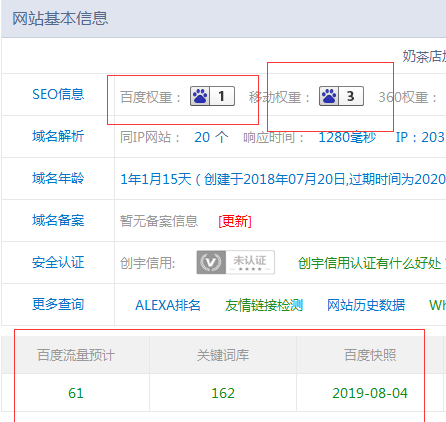Open the 安全认证 link
The width and height of the screenshot is (446, 422).
58,262
